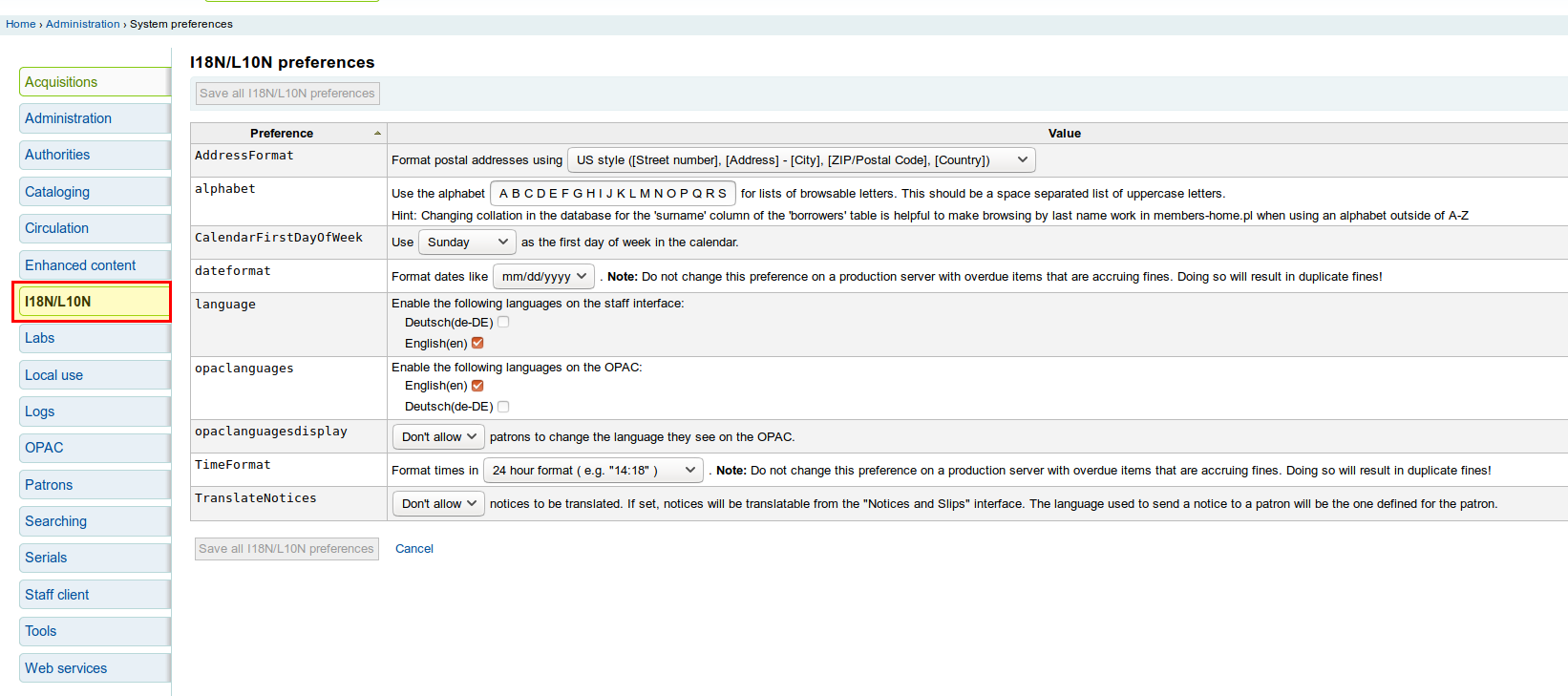Open the dateformat mm/dd/yyyy dropdown
1568x696 pixels.
pyautogui.click(x=543, y=277)
